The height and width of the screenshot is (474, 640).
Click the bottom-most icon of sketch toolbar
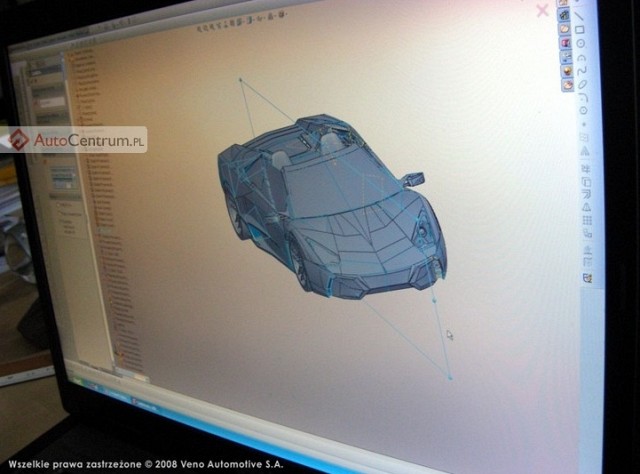coord(587,278)
